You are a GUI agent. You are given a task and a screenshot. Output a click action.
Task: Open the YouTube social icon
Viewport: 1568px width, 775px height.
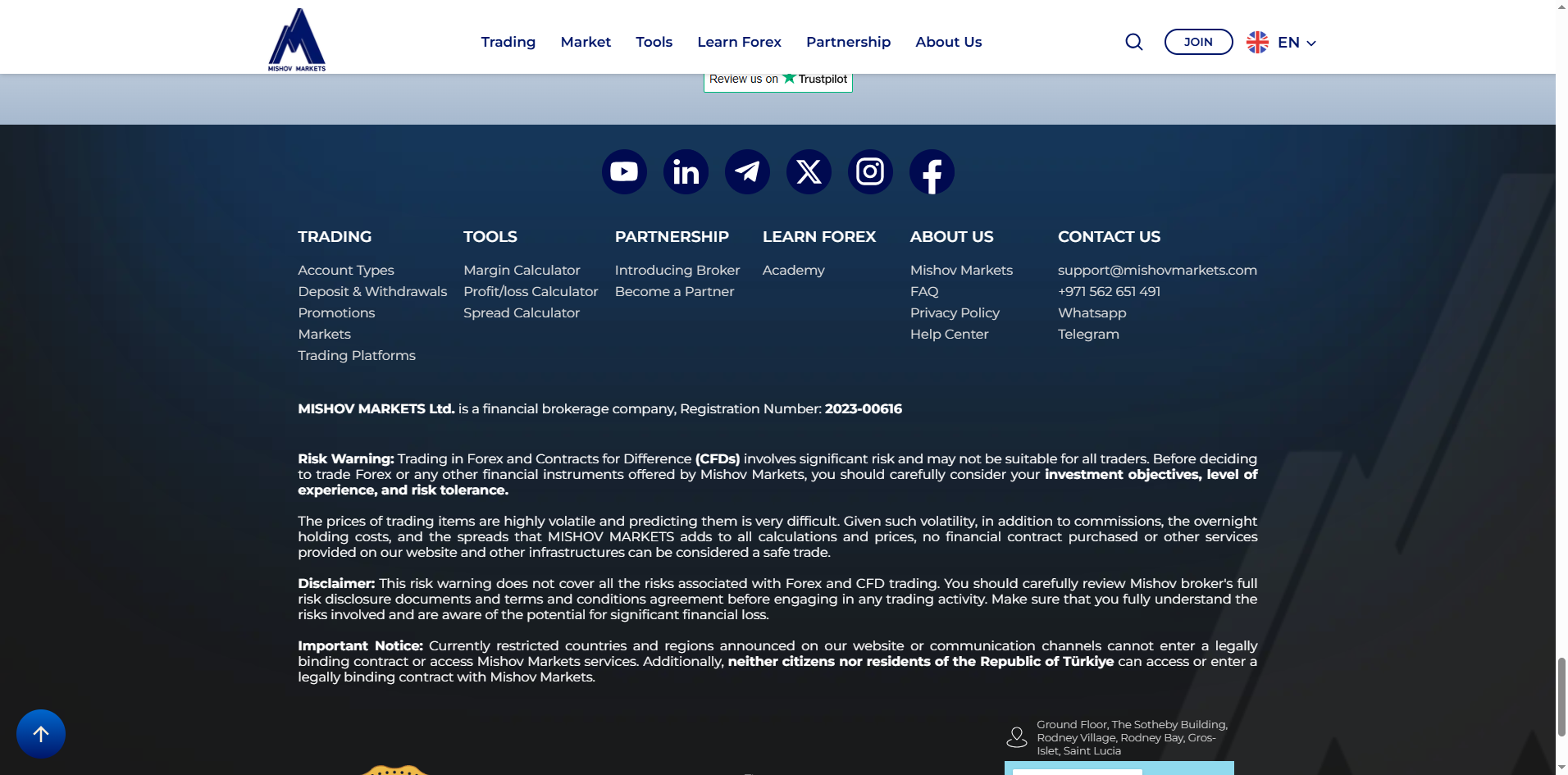(x=624, y=172)
